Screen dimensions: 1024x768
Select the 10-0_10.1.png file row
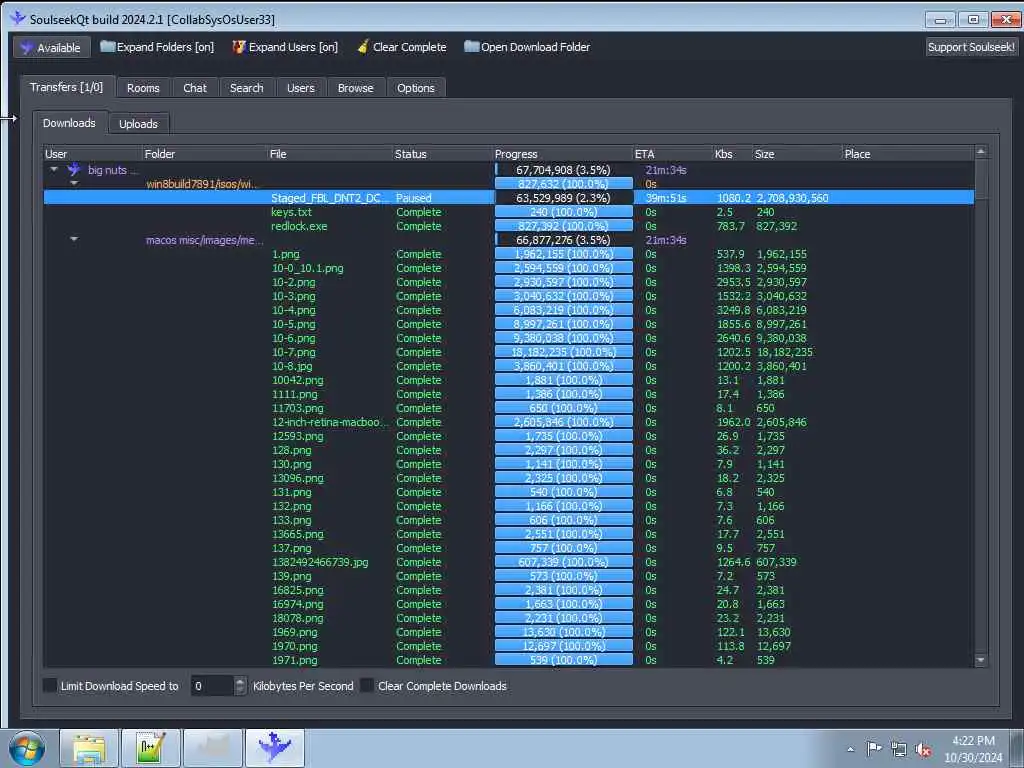click(x=508, y=268)
